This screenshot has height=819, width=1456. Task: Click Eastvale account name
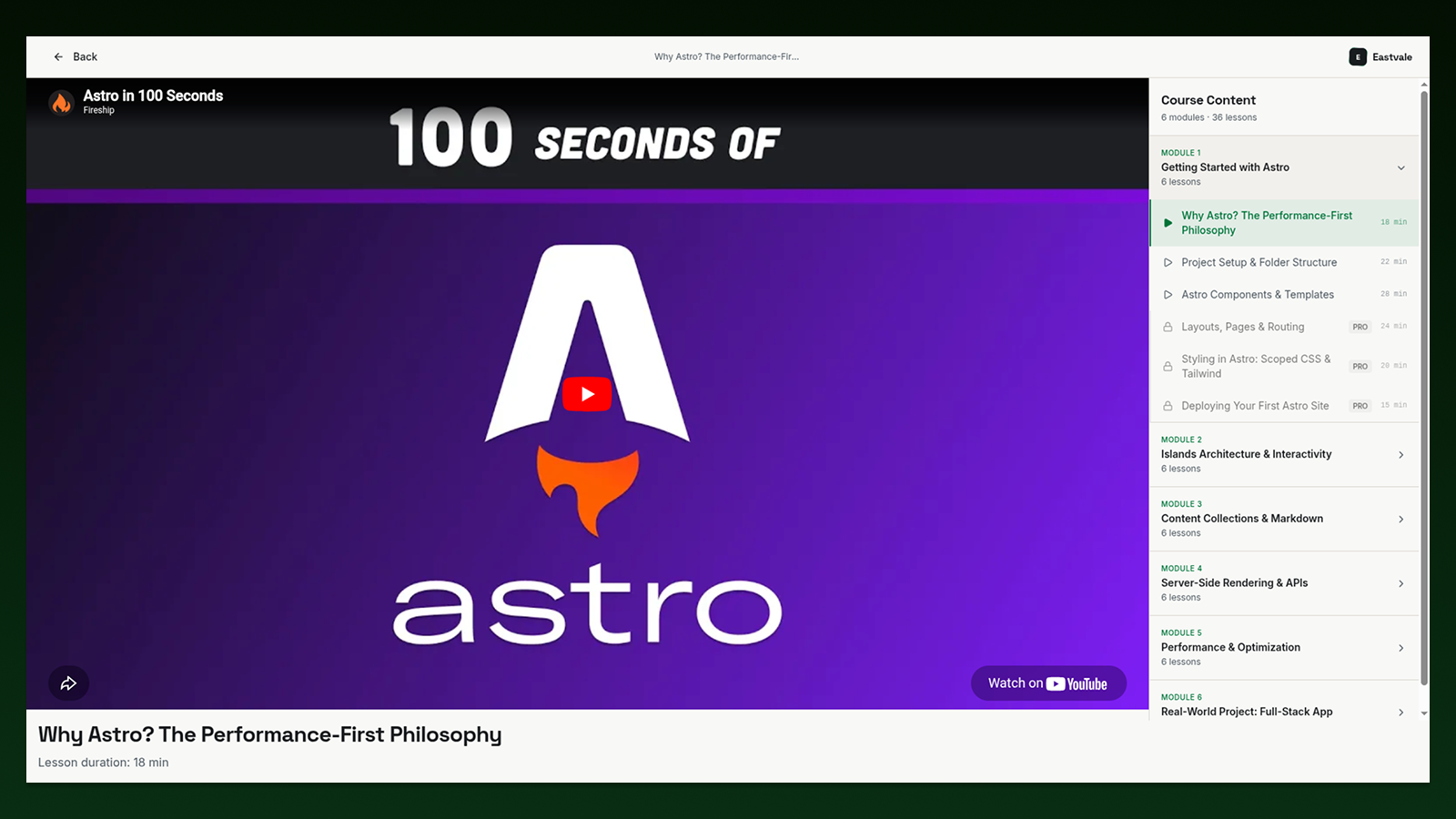1392,57
